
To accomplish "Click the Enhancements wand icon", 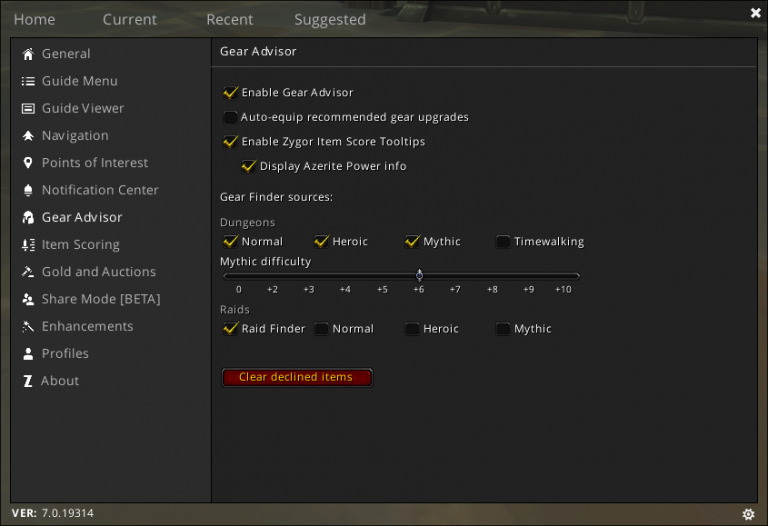I will pos(28,326).
